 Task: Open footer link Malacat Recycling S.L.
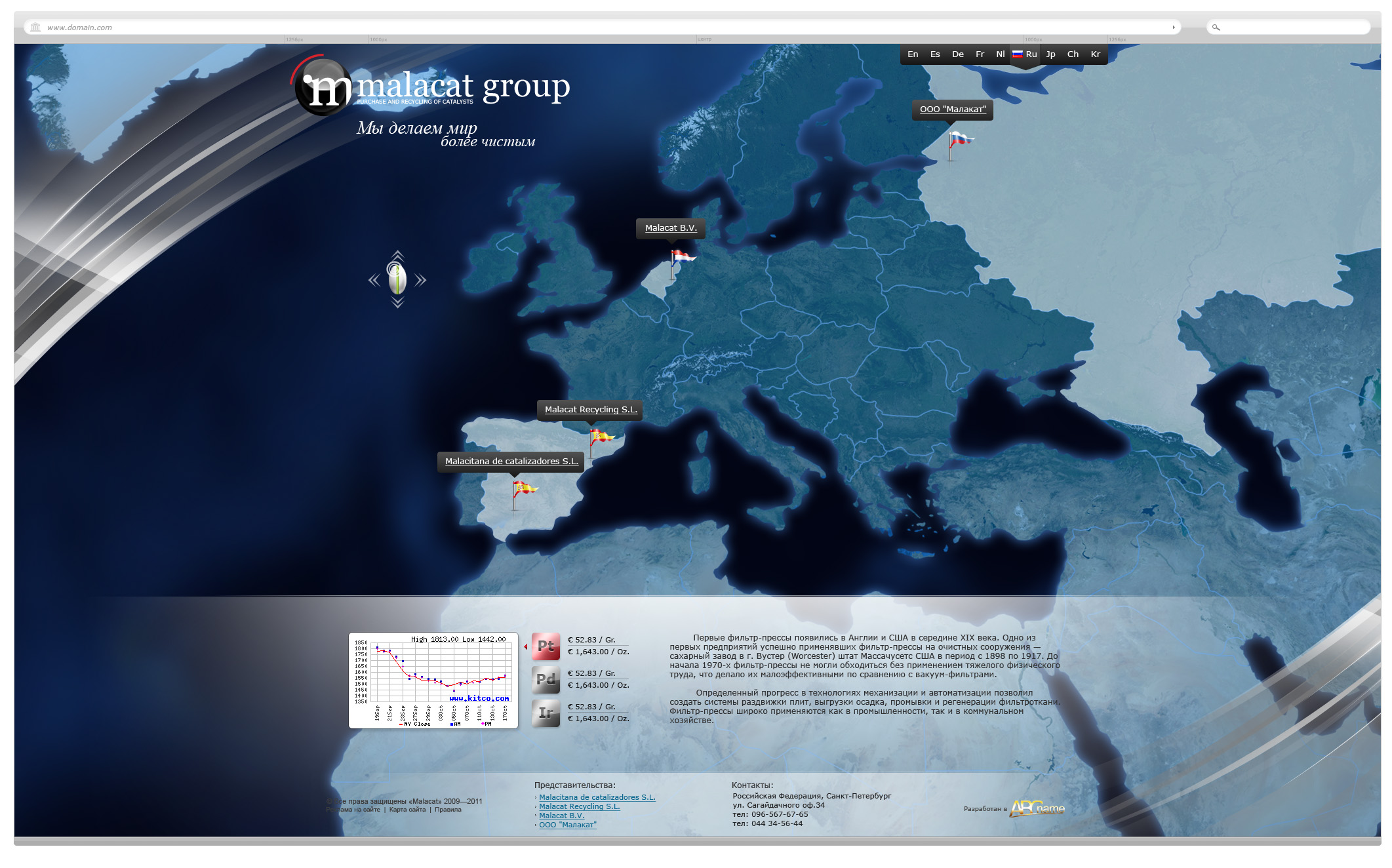click(x=579, y=806)
